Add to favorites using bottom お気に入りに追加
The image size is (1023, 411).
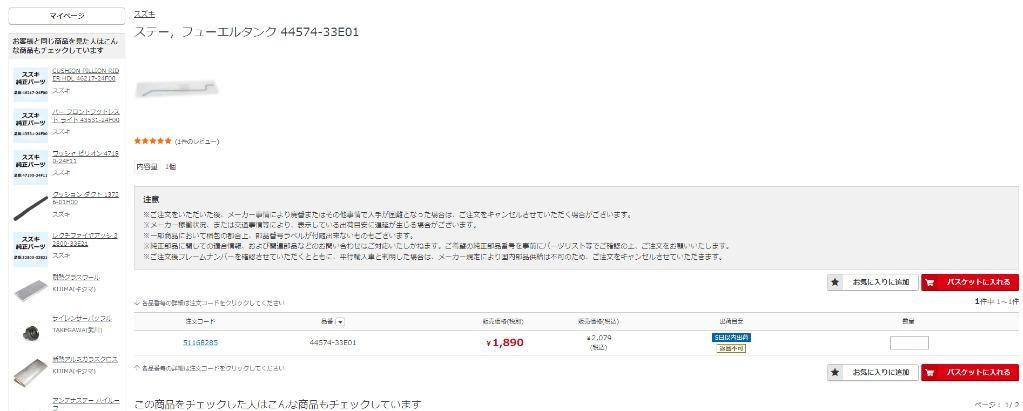point(872,373)
